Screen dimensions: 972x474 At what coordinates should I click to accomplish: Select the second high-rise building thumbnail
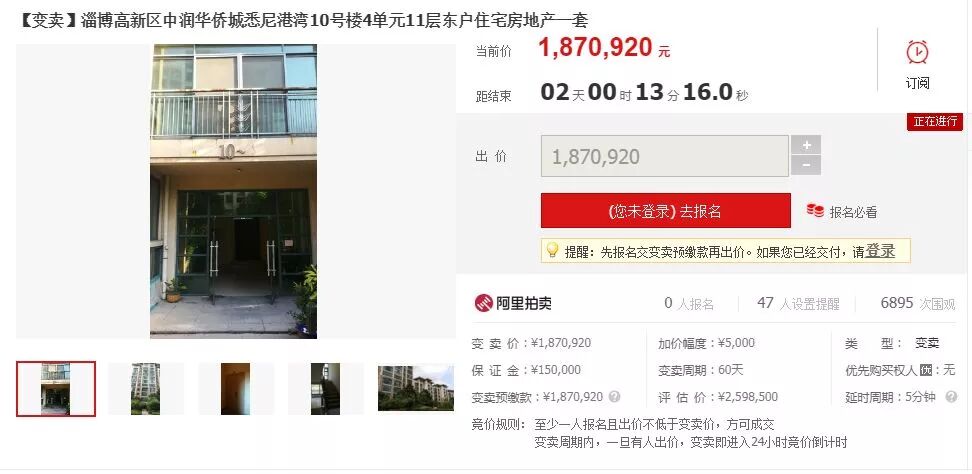click(146, 388)
